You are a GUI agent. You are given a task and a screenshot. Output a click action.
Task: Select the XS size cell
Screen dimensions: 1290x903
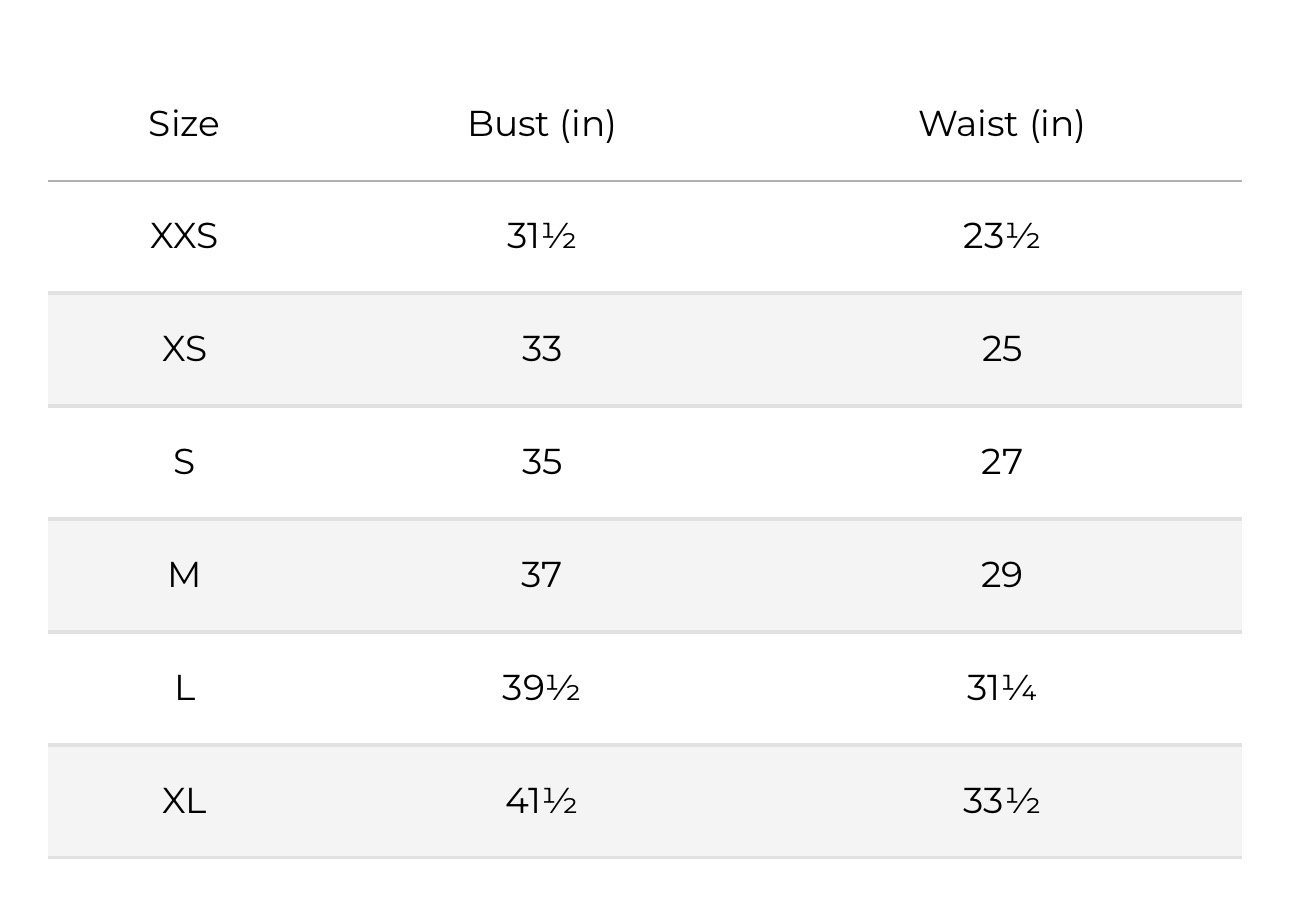[x=184, y=349]
